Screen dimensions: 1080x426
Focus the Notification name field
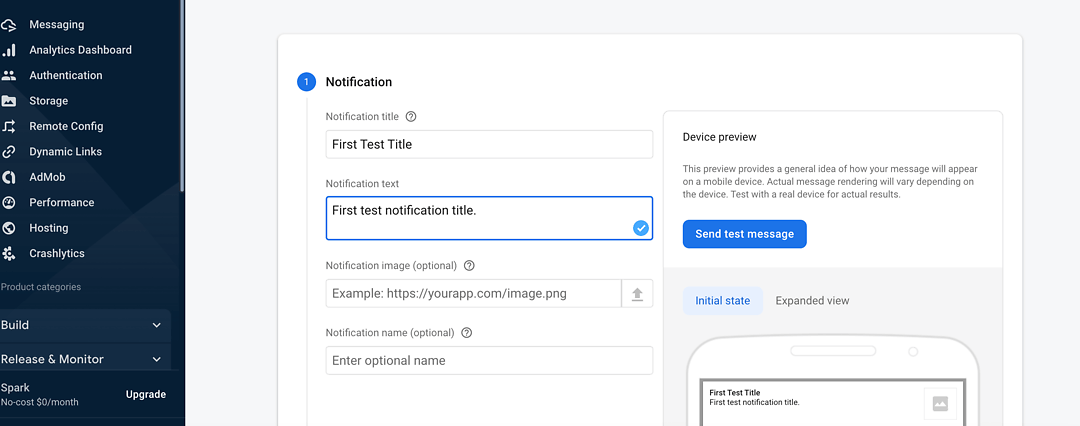pos(489,361)
